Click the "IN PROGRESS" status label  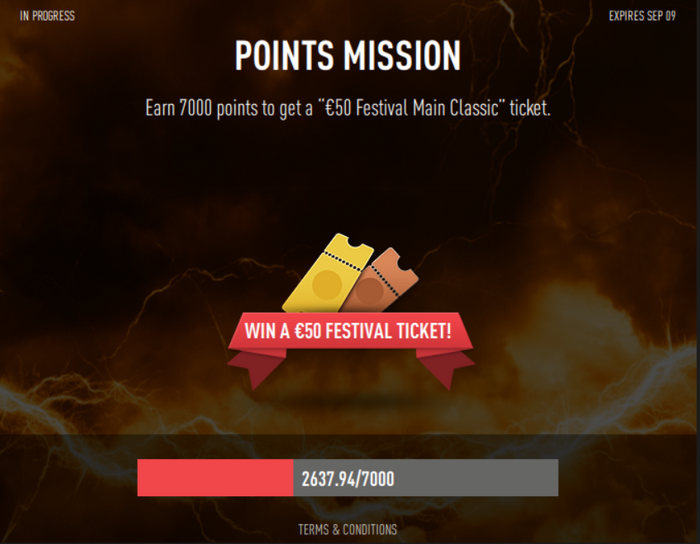click(47, 16)
